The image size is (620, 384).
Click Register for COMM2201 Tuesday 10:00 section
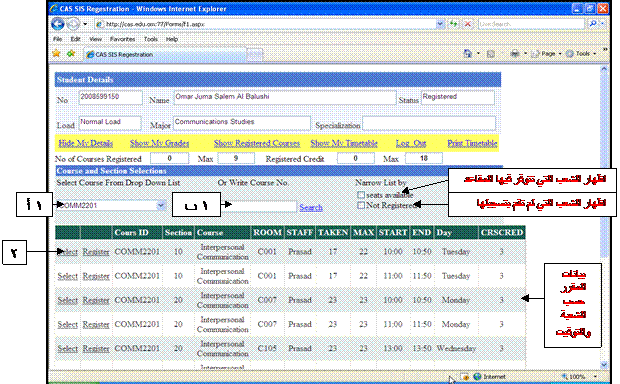[x=96, y=252]
